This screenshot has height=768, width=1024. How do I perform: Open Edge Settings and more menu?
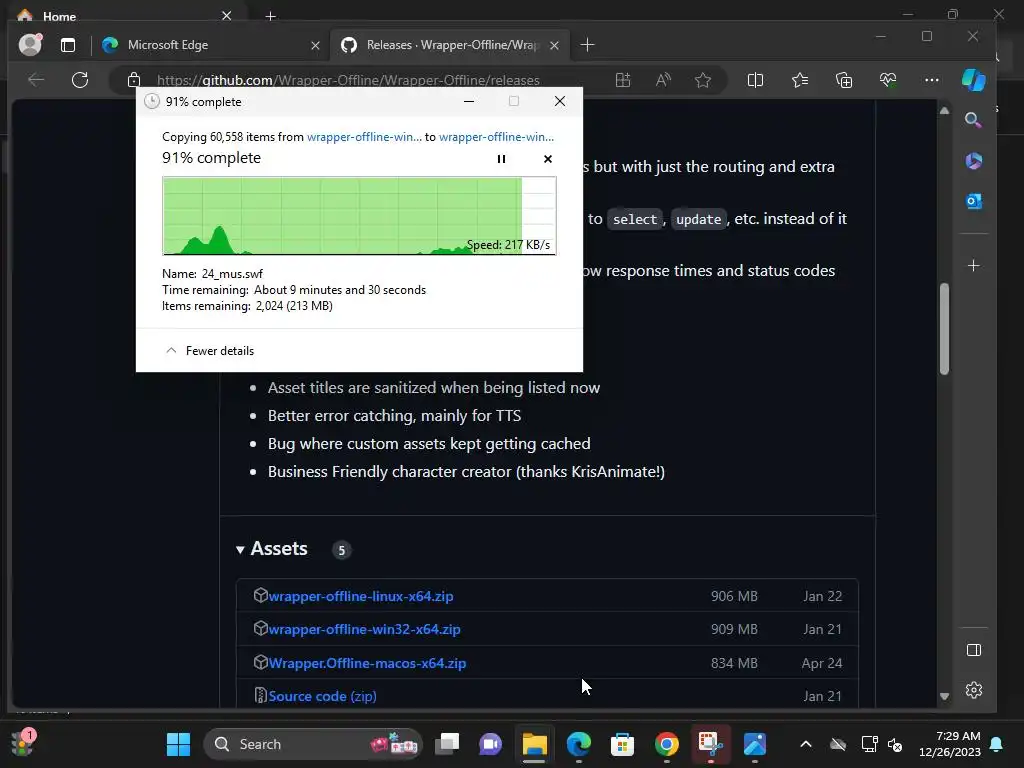(932, 80)
